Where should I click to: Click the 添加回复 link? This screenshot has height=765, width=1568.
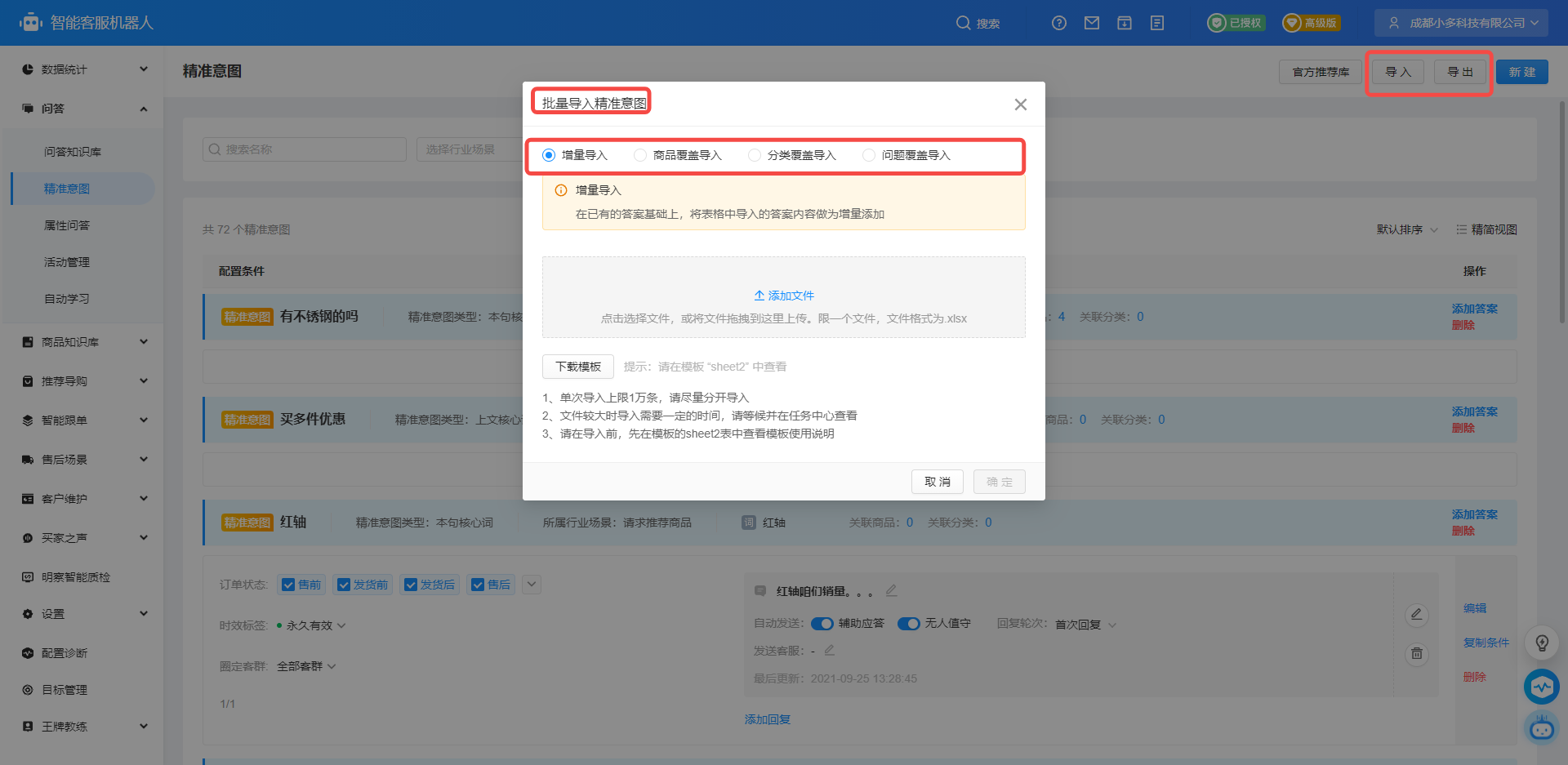(768, 719)
